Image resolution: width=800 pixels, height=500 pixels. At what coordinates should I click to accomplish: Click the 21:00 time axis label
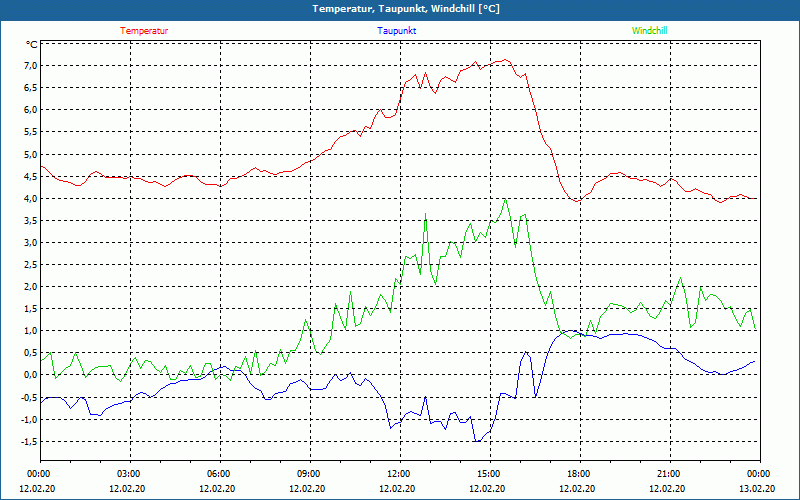pos(670,474)
